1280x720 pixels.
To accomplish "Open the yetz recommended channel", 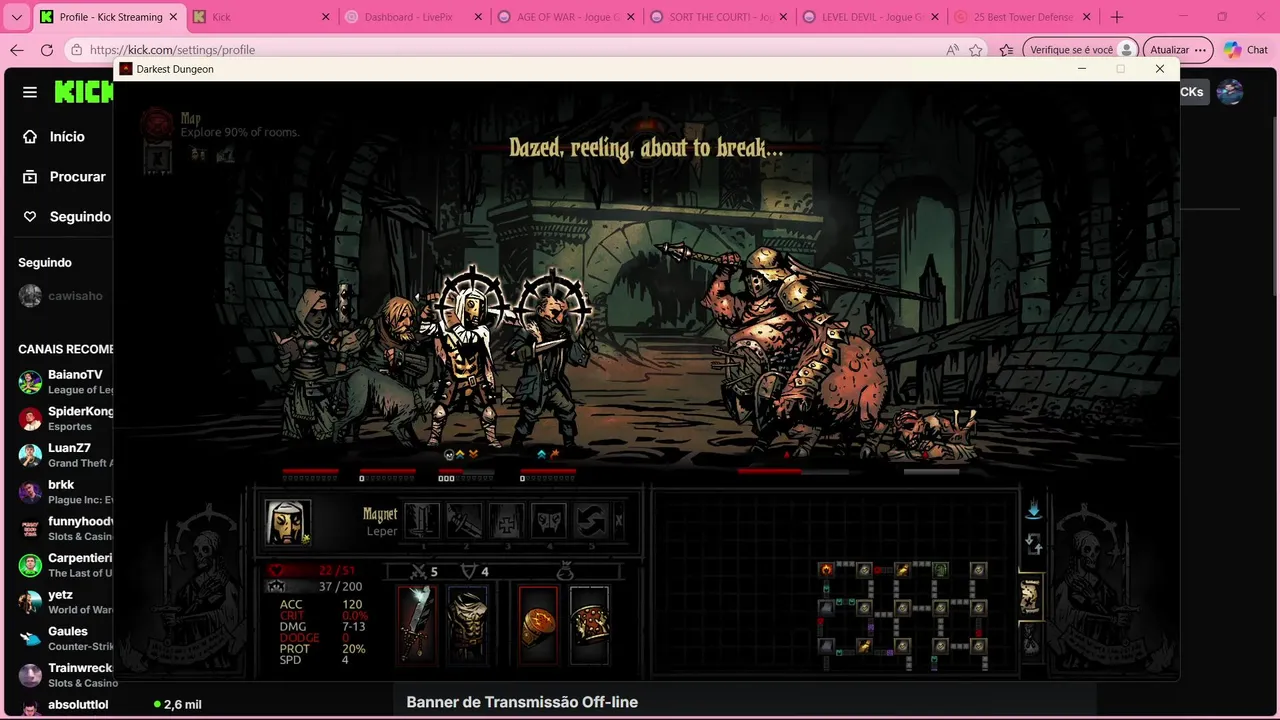I will (64, 602).
